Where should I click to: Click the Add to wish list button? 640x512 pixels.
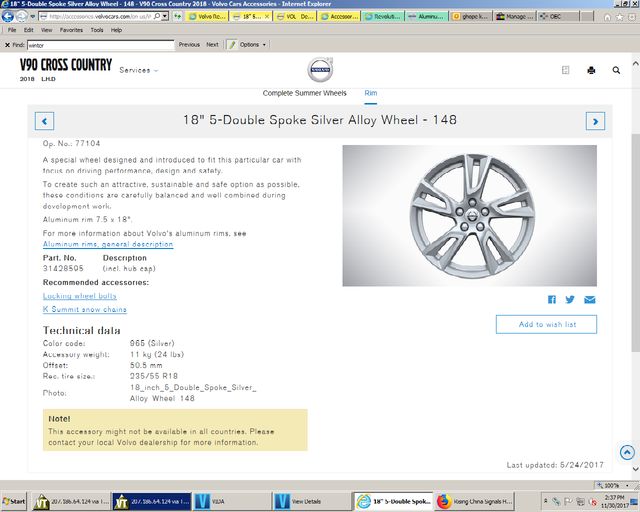(x=546, y=324)
